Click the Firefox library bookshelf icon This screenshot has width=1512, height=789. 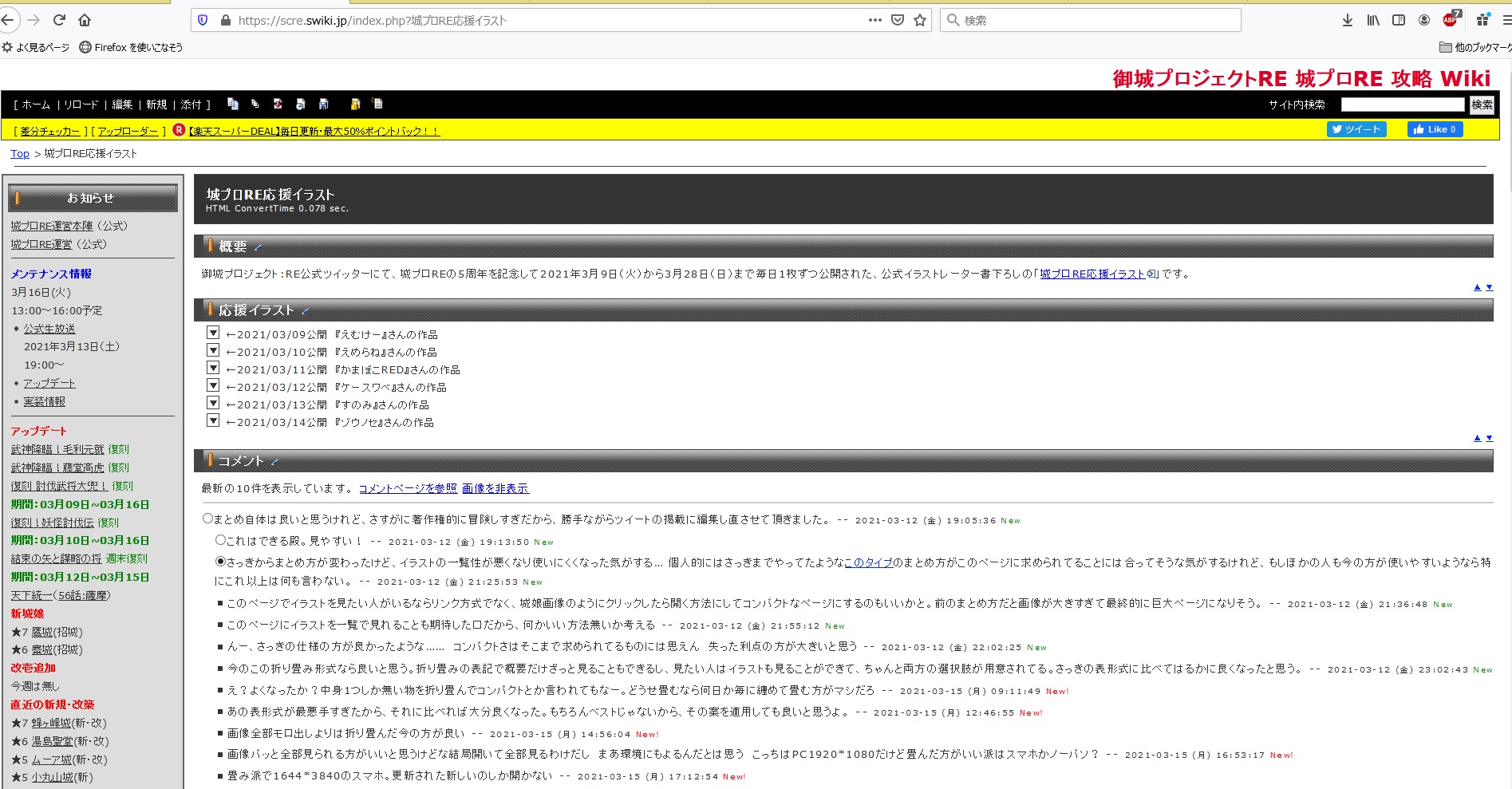(x=1372, y=20)
